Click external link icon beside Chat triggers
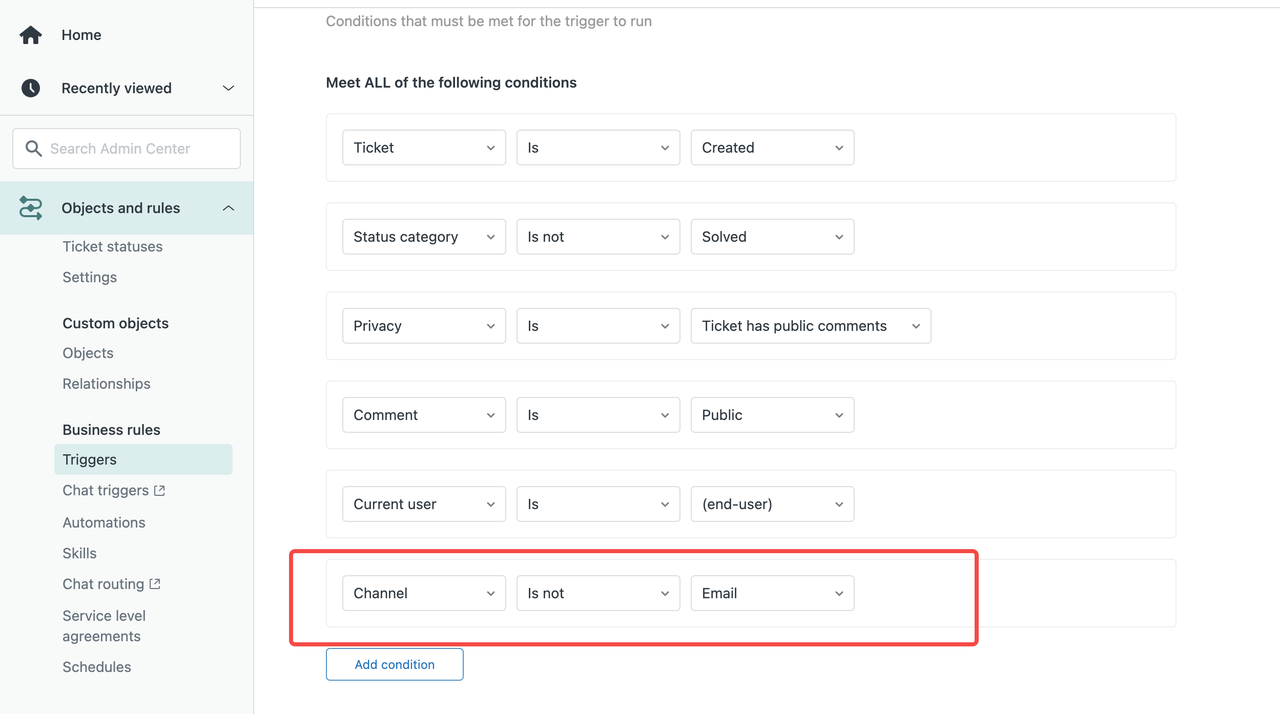 coord(159,491)
